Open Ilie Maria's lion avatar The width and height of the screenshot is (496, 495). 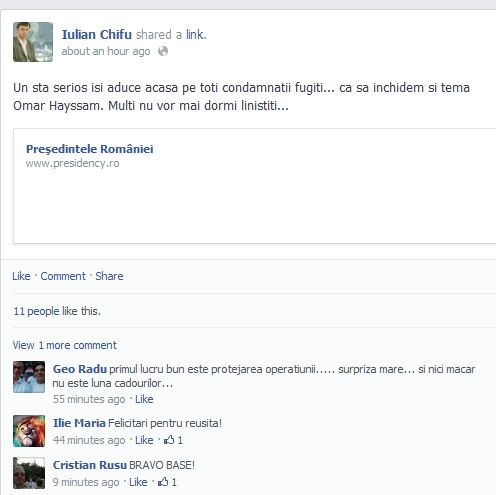pos(29,431)
